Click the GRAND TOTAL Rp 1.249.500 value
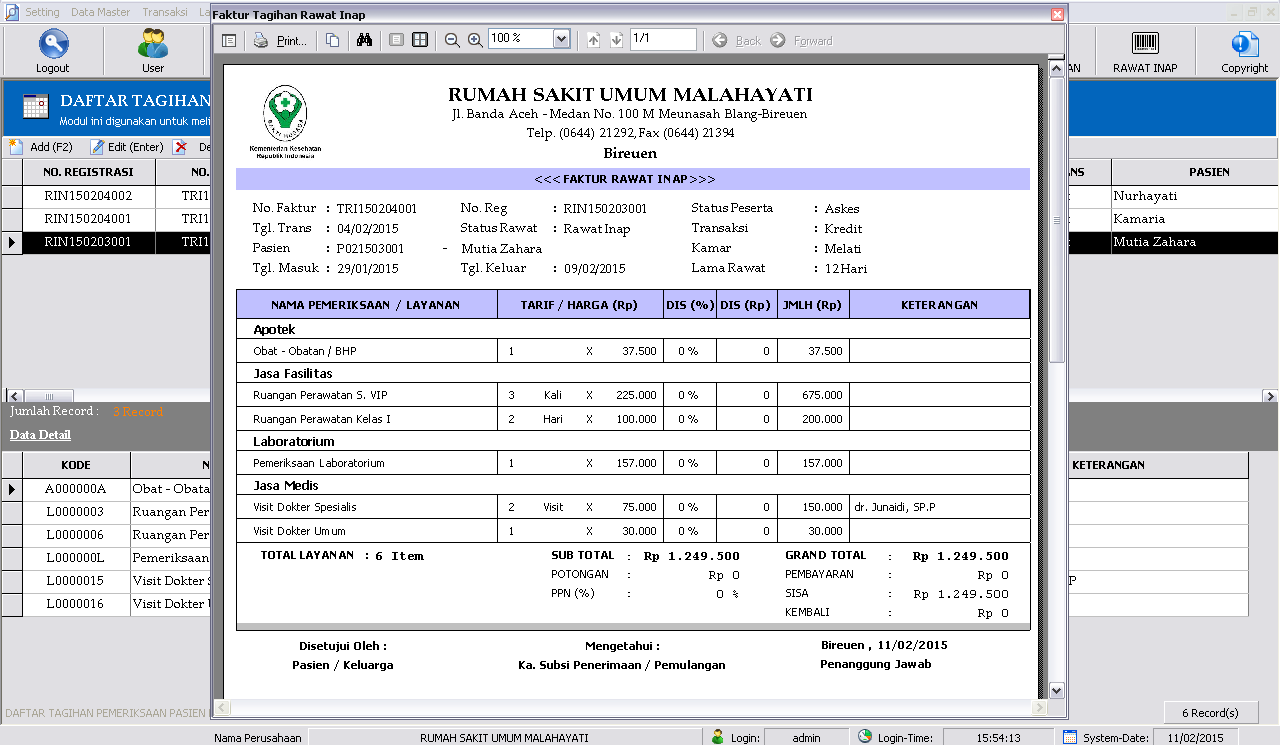The image size is (1280, 745). [x=961, y=556]
